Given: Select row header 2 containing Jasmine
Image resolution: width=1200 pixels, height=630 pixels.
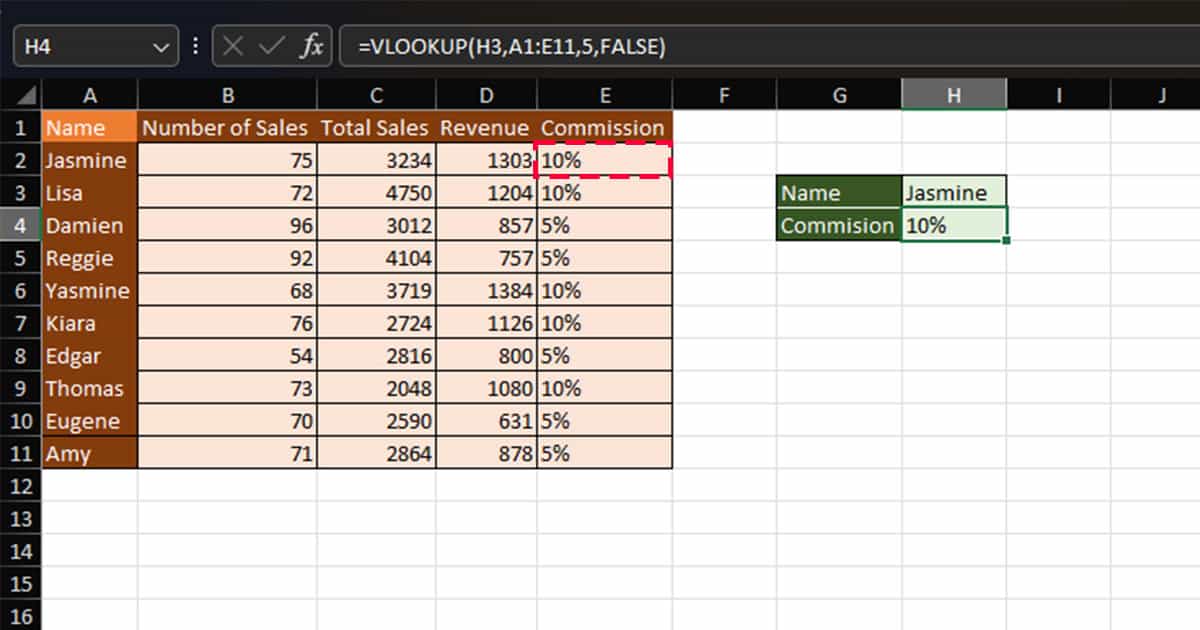Looking at the screenshot, I should (20, 160).
